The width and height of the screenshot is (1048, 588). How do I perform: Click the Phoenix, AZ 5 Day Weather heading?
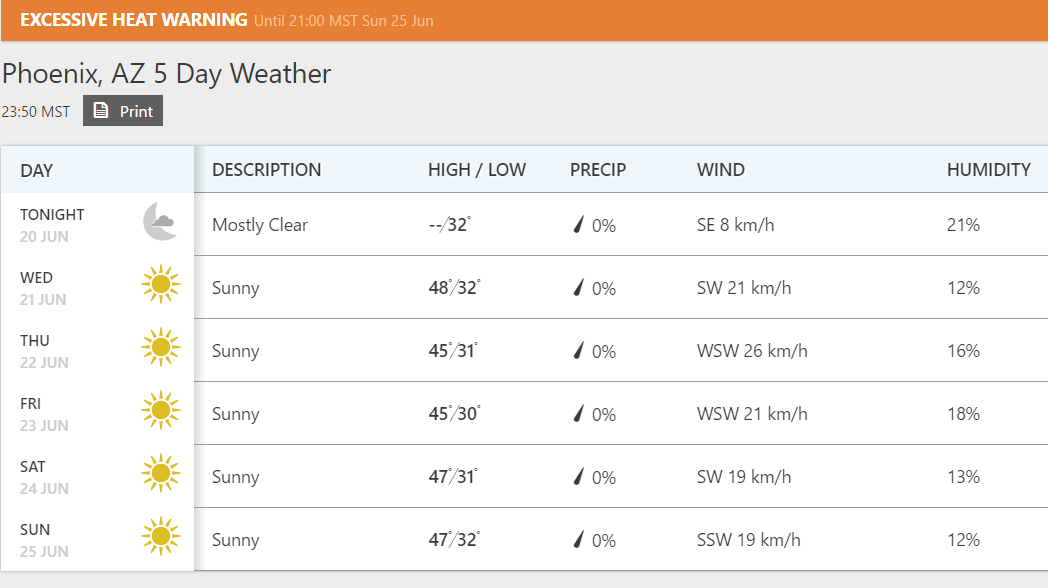[166, 74]
